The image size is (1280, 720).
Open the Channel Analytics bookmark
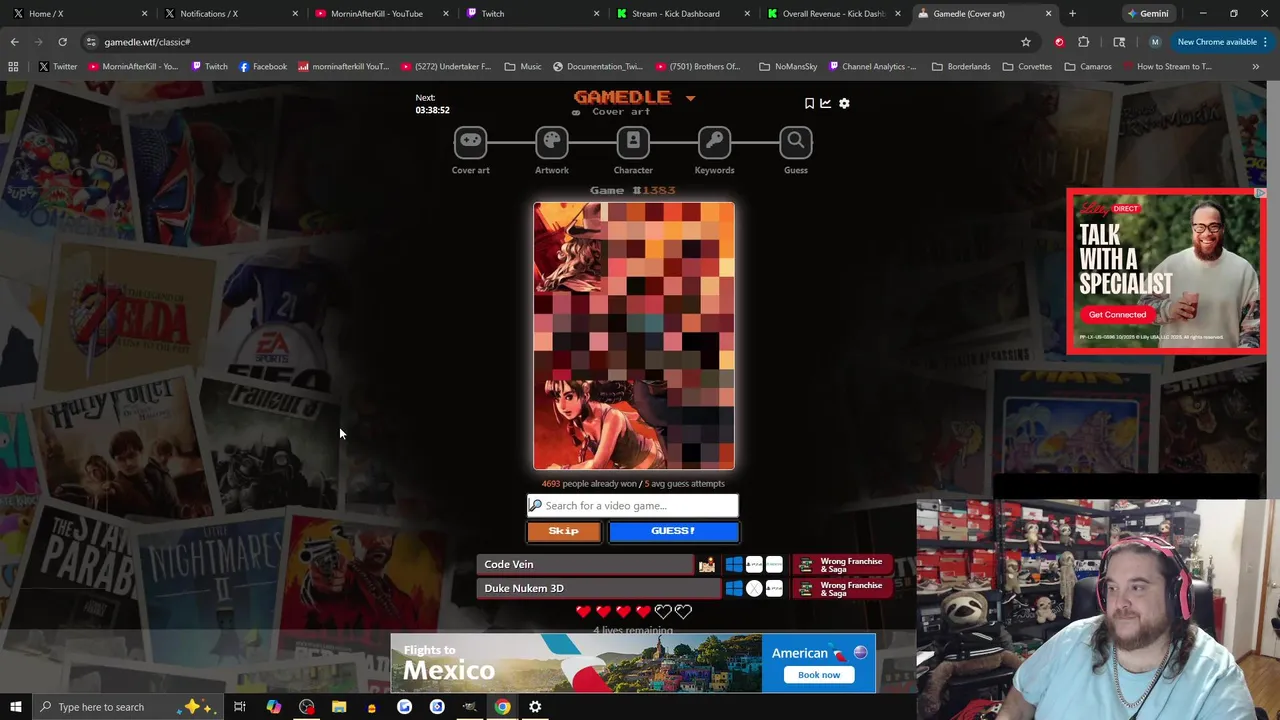tap(871, 67)
